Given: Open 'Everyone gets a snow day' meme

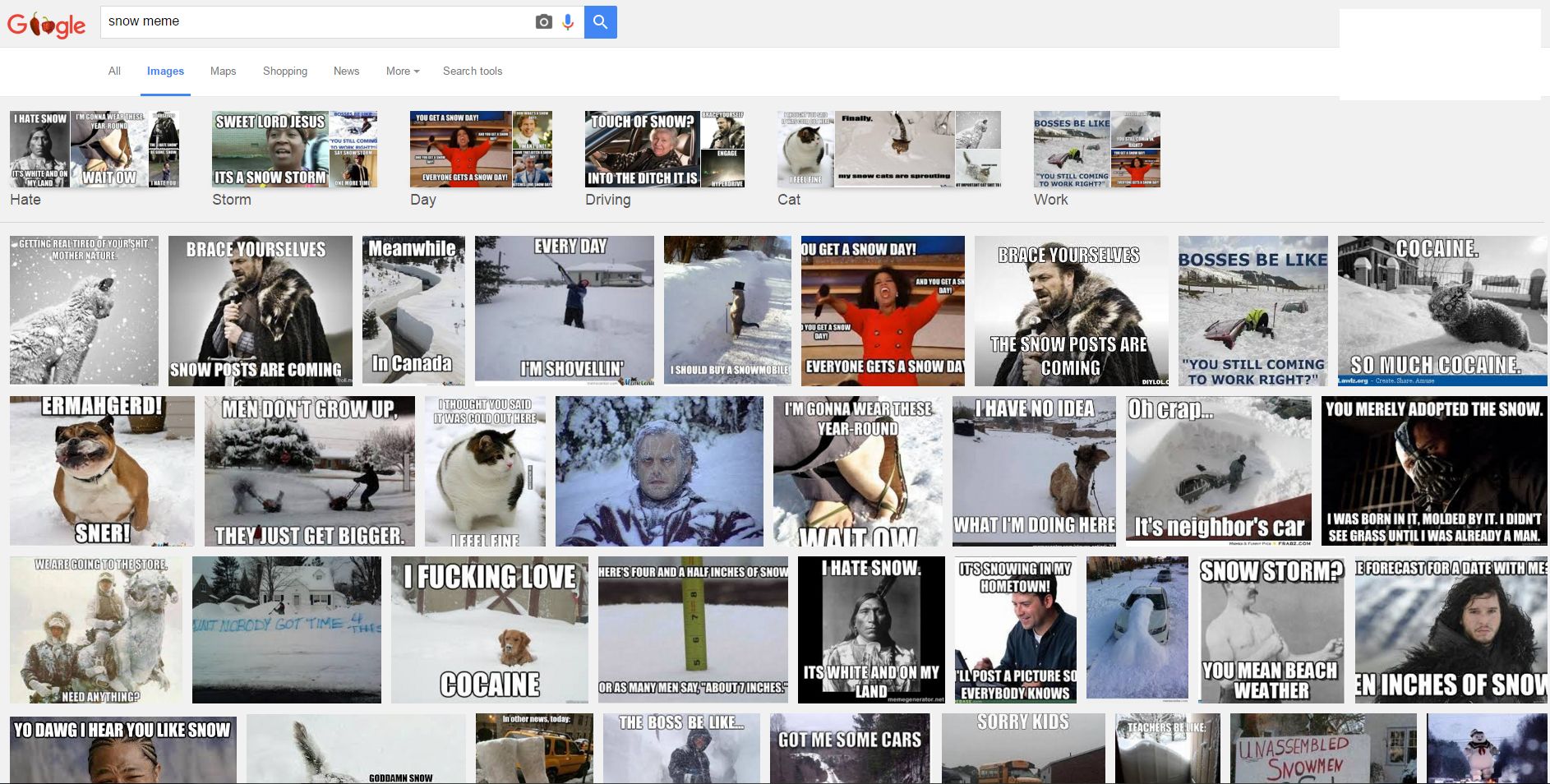Looking at the screenshot, I should [883, 311].
